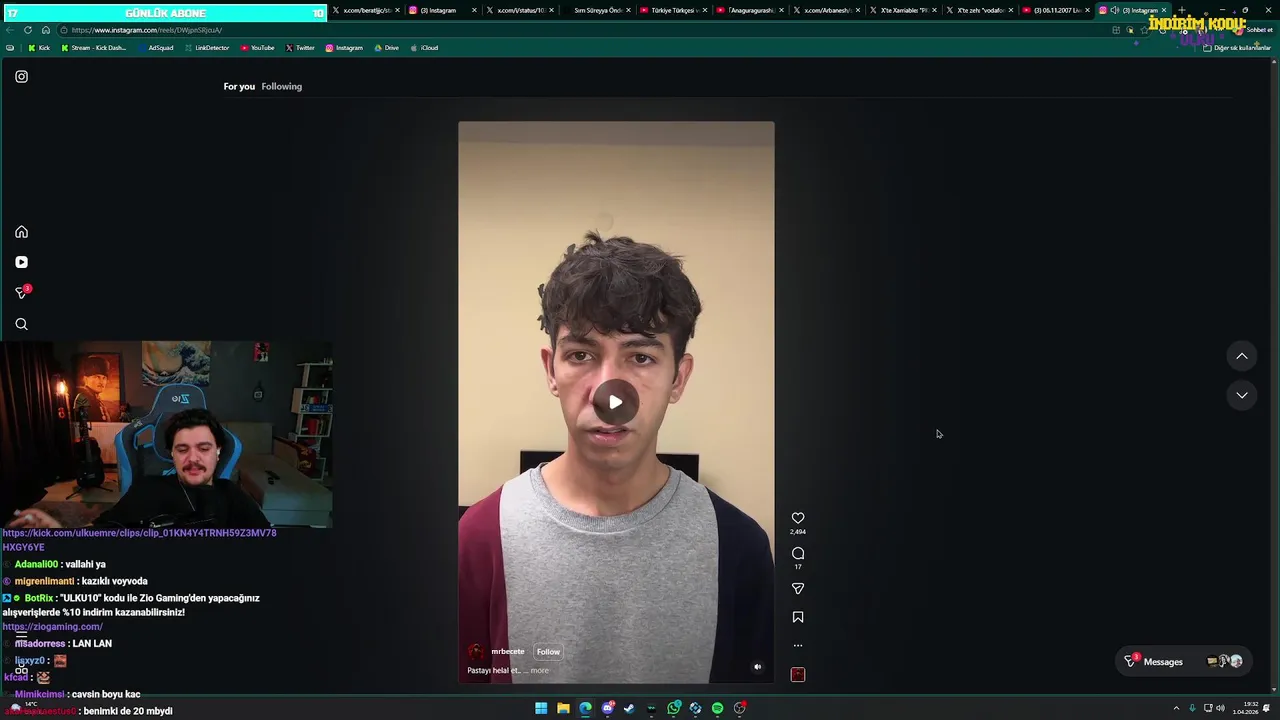
Task: Click the Adanali00 chat username
Action: 36,564
